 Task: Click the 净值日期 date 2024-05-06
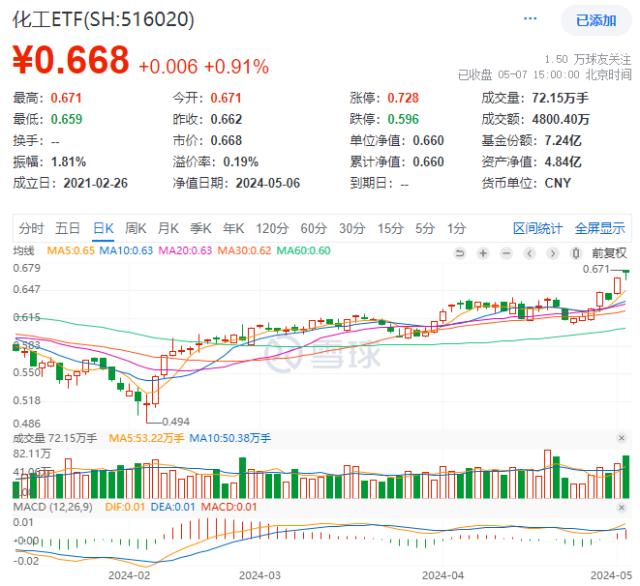268,183
